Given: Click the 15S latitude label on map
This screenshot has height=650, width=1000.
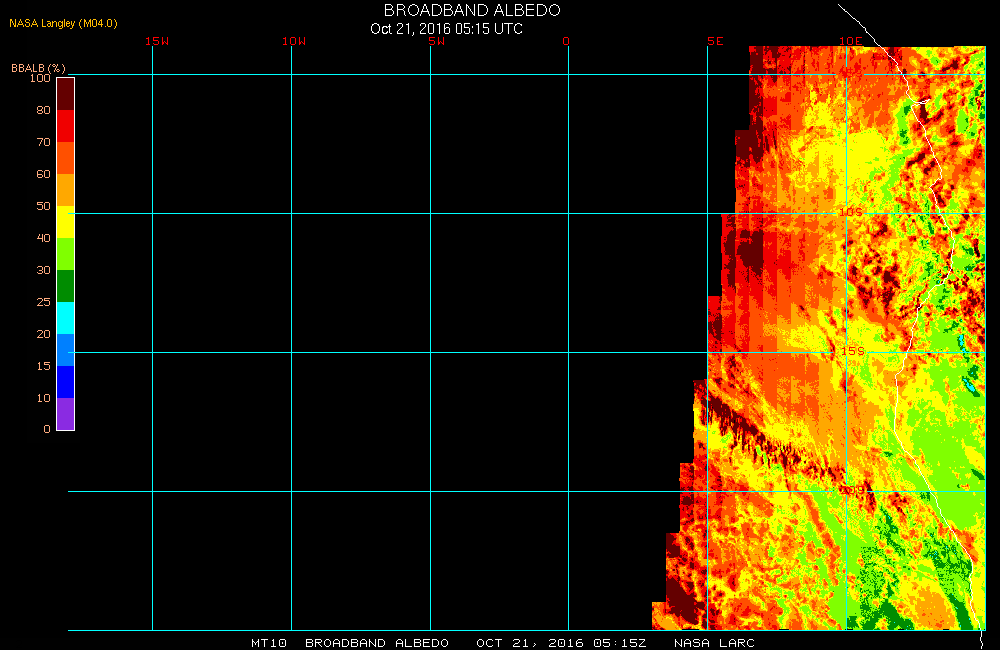Looking at the screenshot, I should pos(851,352).
